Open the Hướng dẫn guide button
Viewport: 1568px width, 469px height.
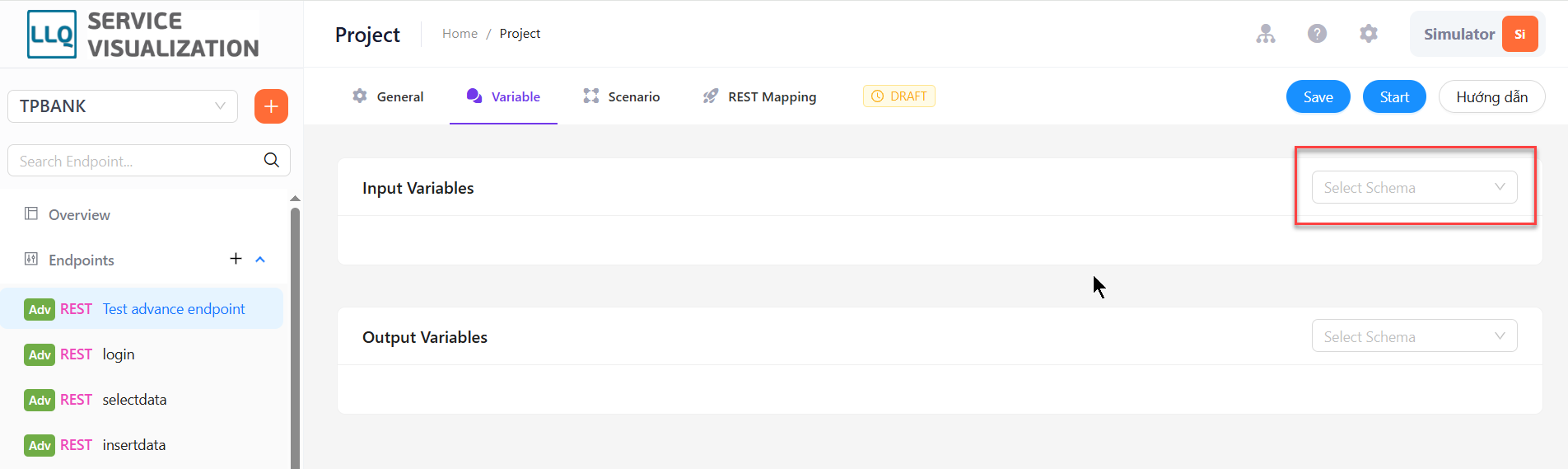click(x=1491, y=96)
